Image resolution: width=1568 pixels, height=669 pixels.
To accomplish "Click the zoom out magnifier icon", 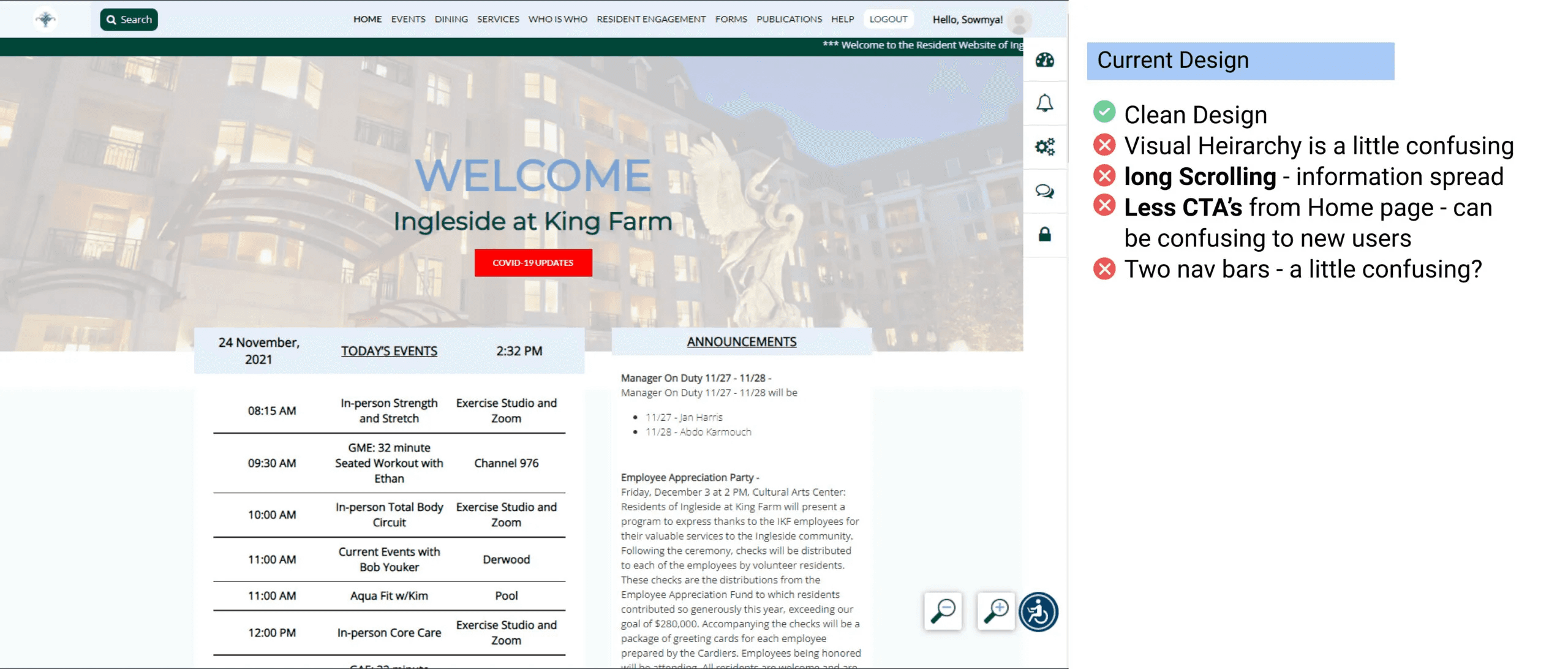I will (x=943, y=611).
